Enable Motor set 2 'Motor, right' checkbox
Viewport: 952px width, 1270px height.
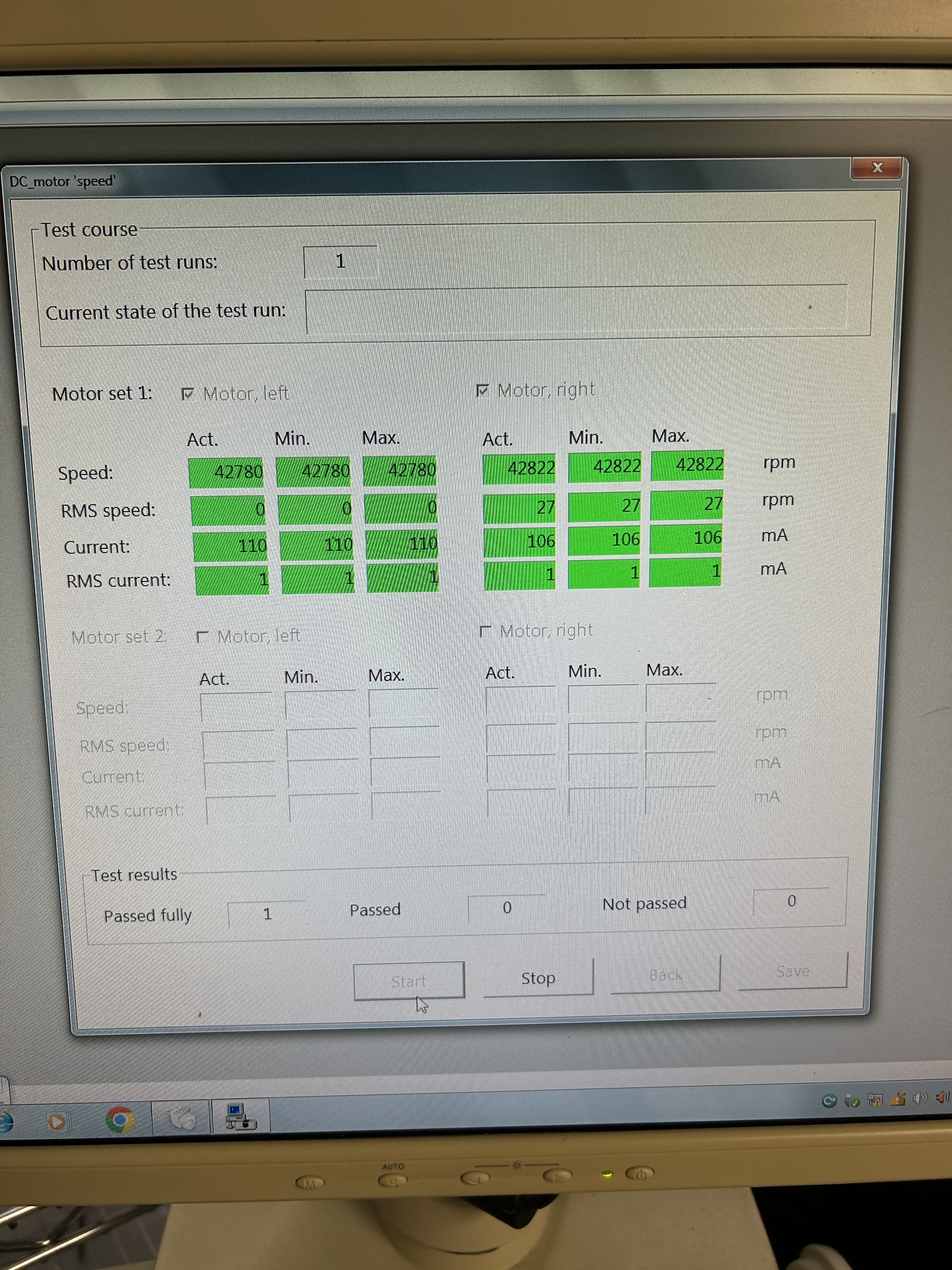point(485,632)
